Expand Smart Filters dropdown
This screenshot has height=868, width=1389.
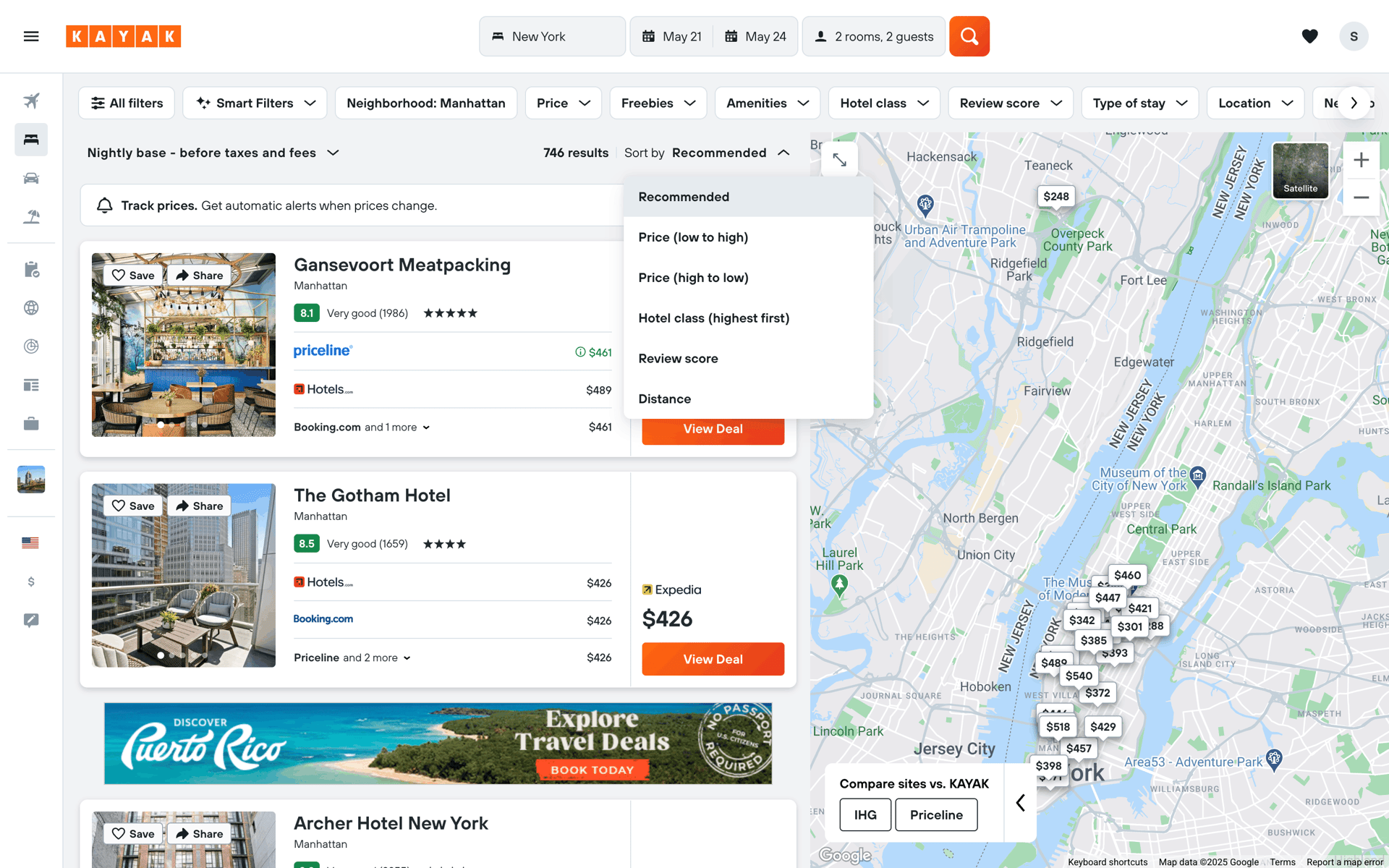pos(255,103)
